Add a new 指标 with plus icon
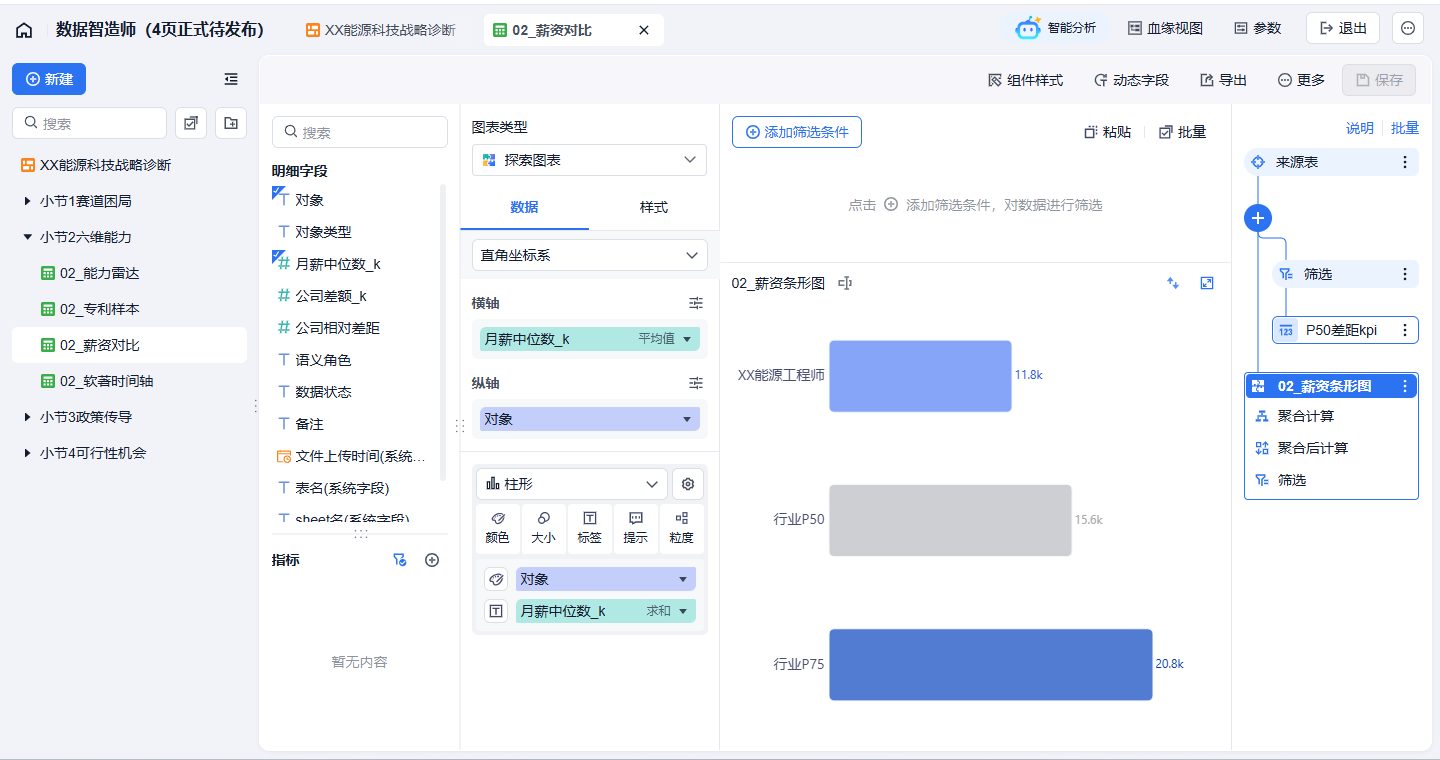 tap(432, 560)
